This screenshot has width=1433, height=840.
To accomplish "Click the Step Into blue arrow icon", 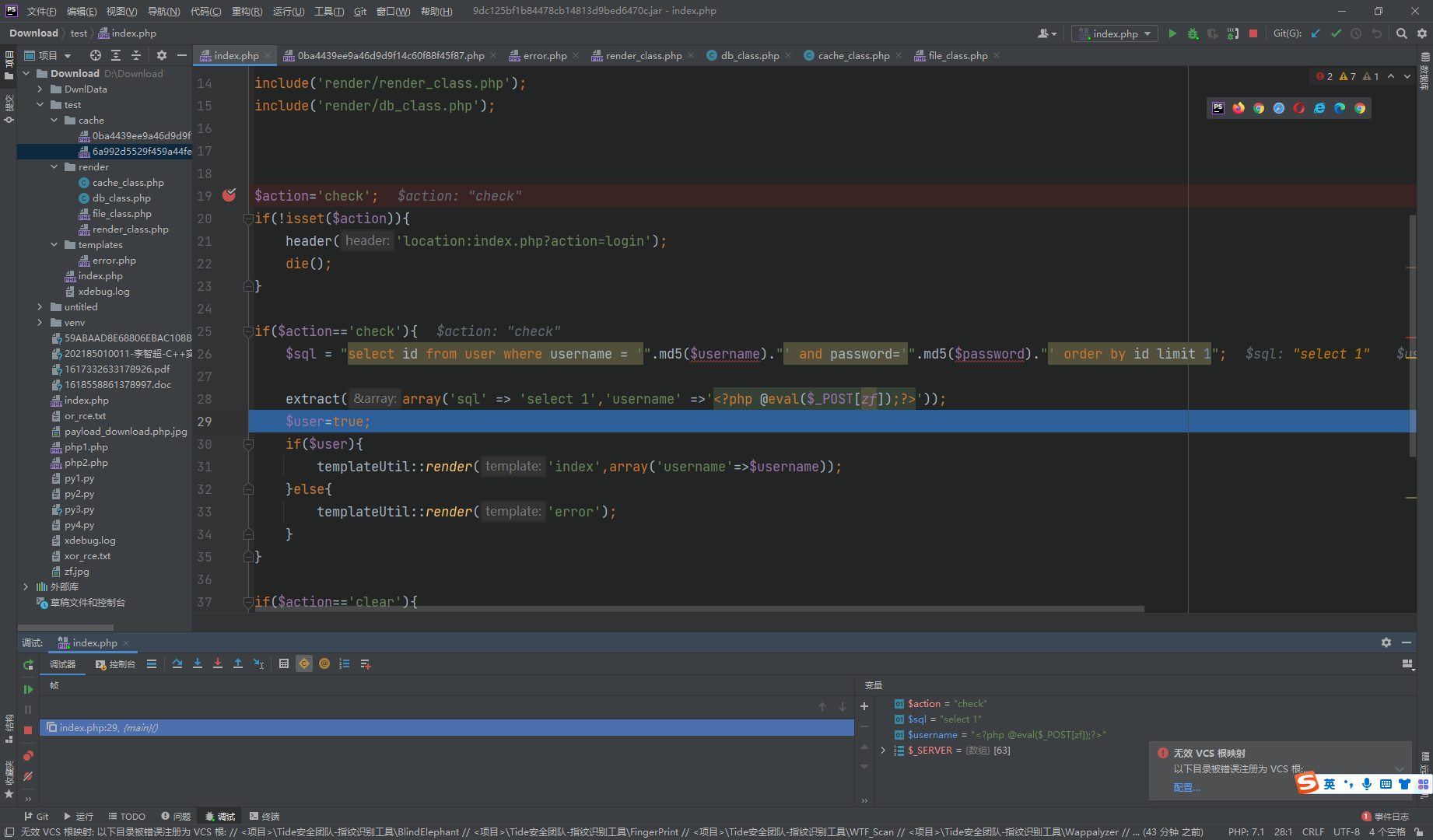I will click(198, 663).
